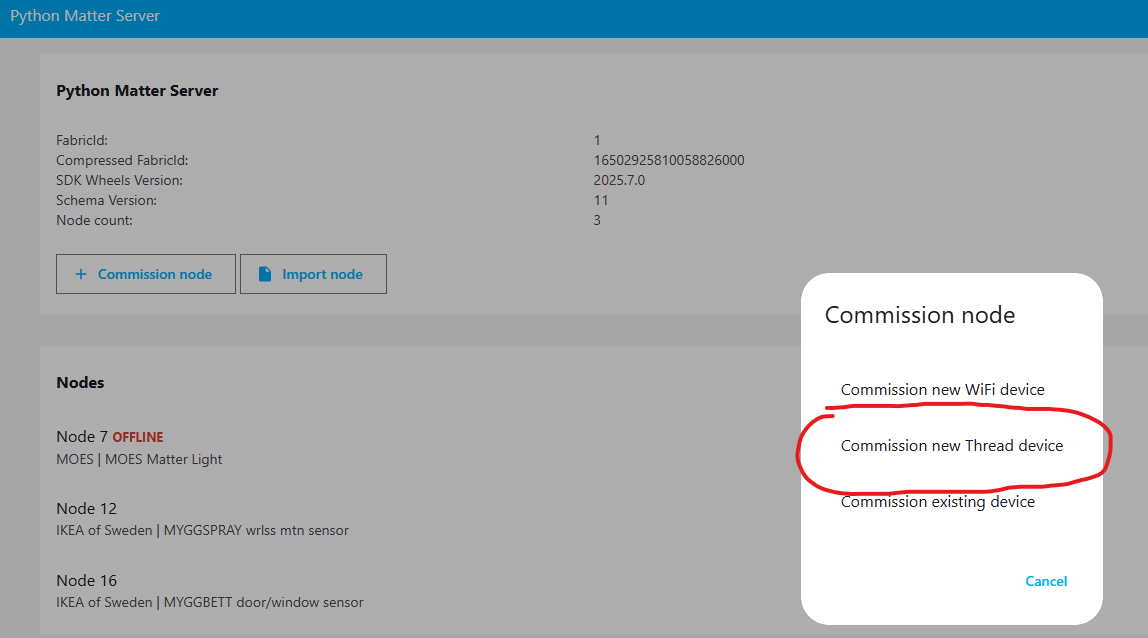
Task: Cancel the Commission node dialog
Action: point(1046,581)
